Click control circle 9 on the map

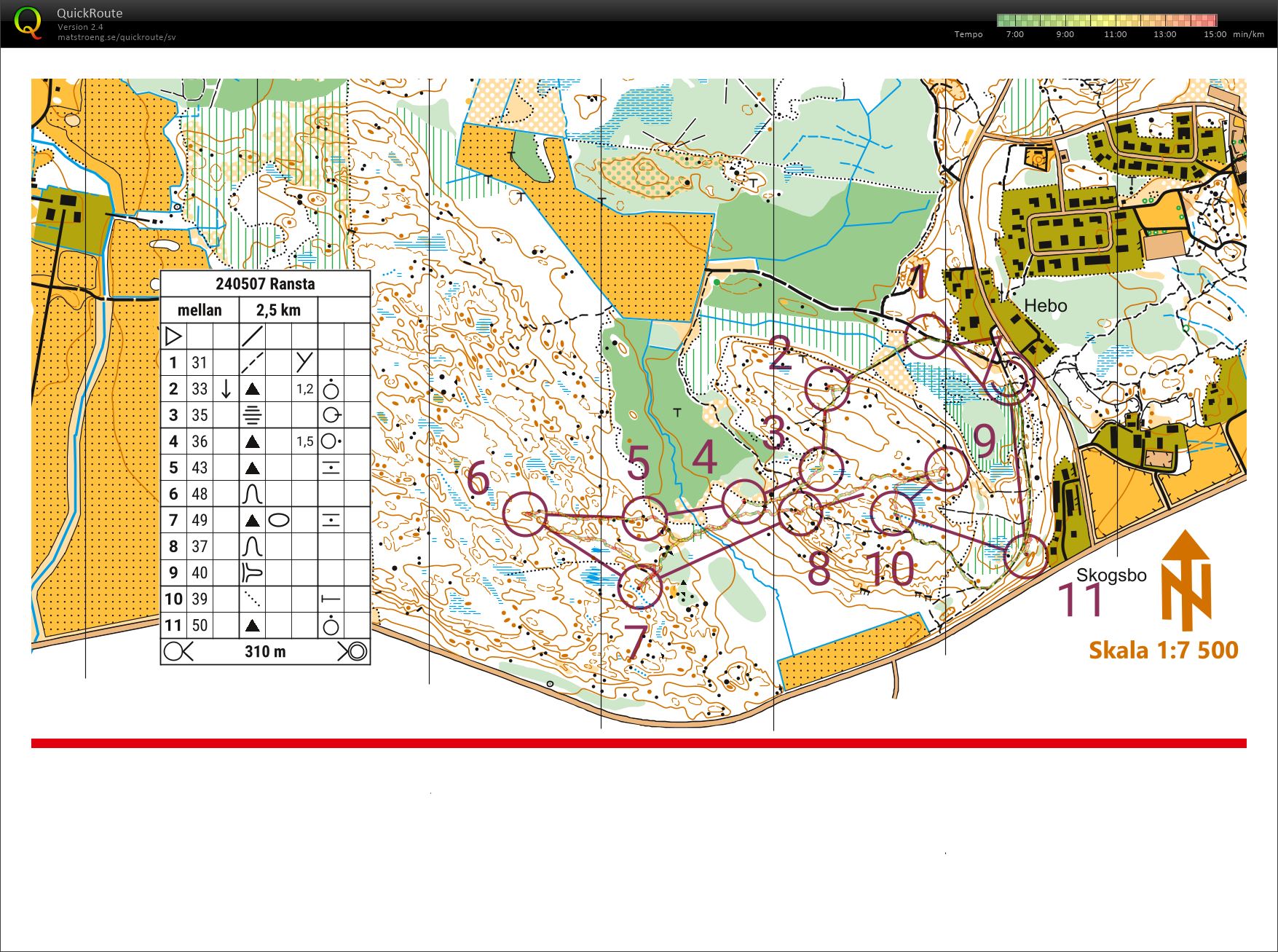947,470
